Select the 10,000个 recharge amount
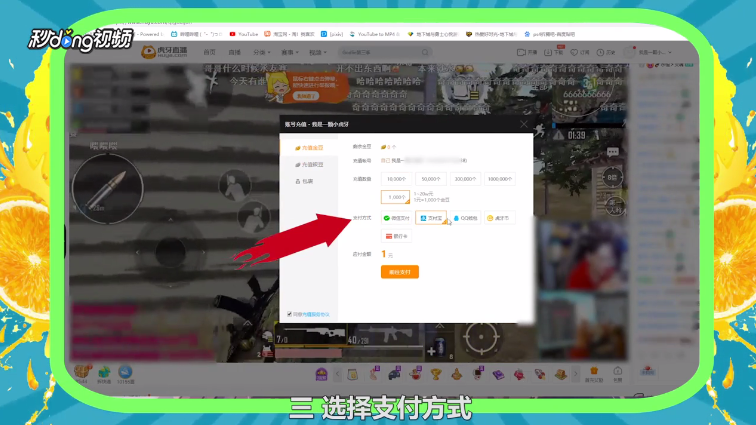Viewport: 756px width, 425px height. 396,179
